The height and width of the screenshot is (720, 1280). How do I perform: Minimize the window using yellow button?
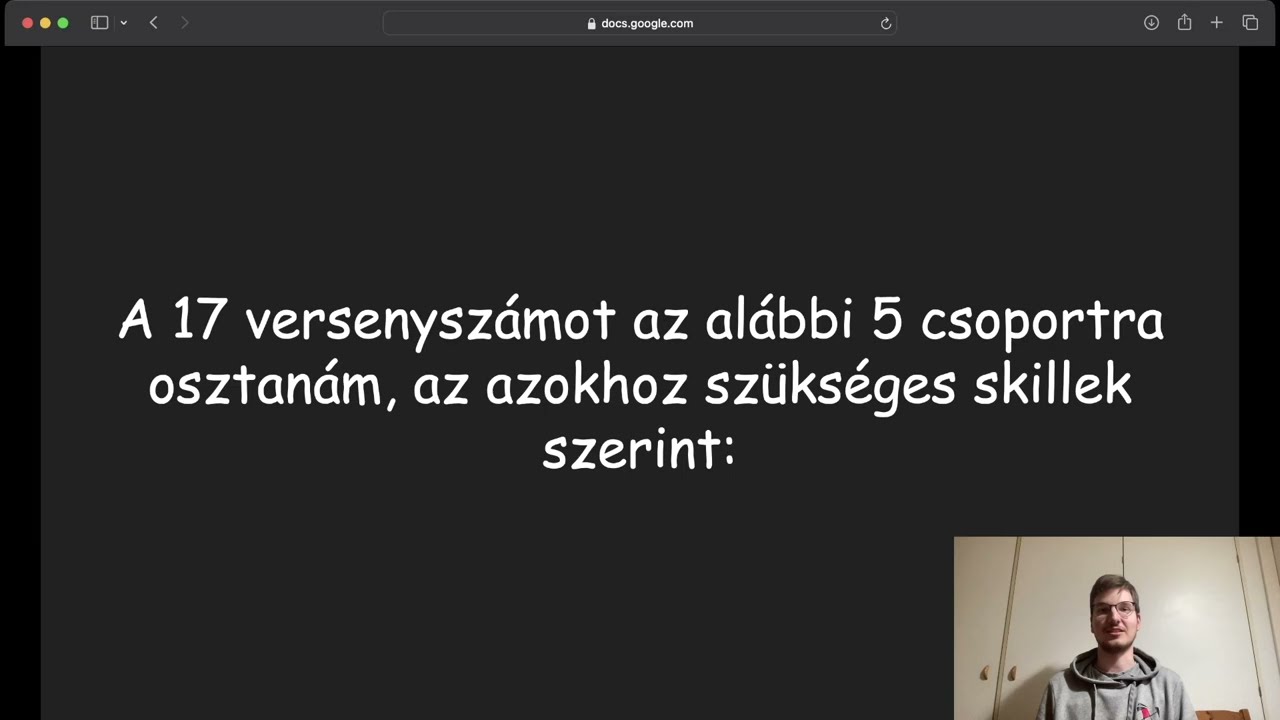pos(45,23)
